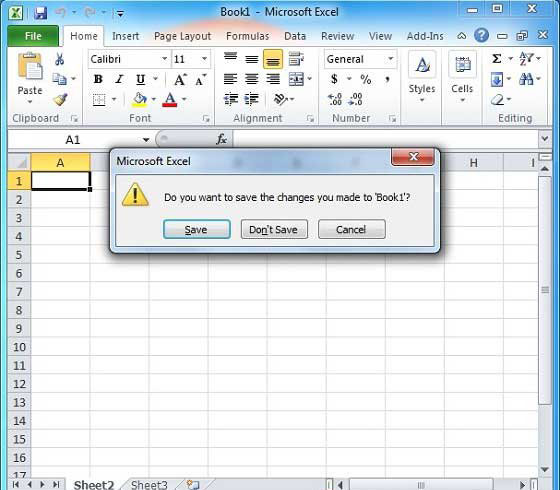Click the row 10 header
560x490 pixels.
pos(19,347)
